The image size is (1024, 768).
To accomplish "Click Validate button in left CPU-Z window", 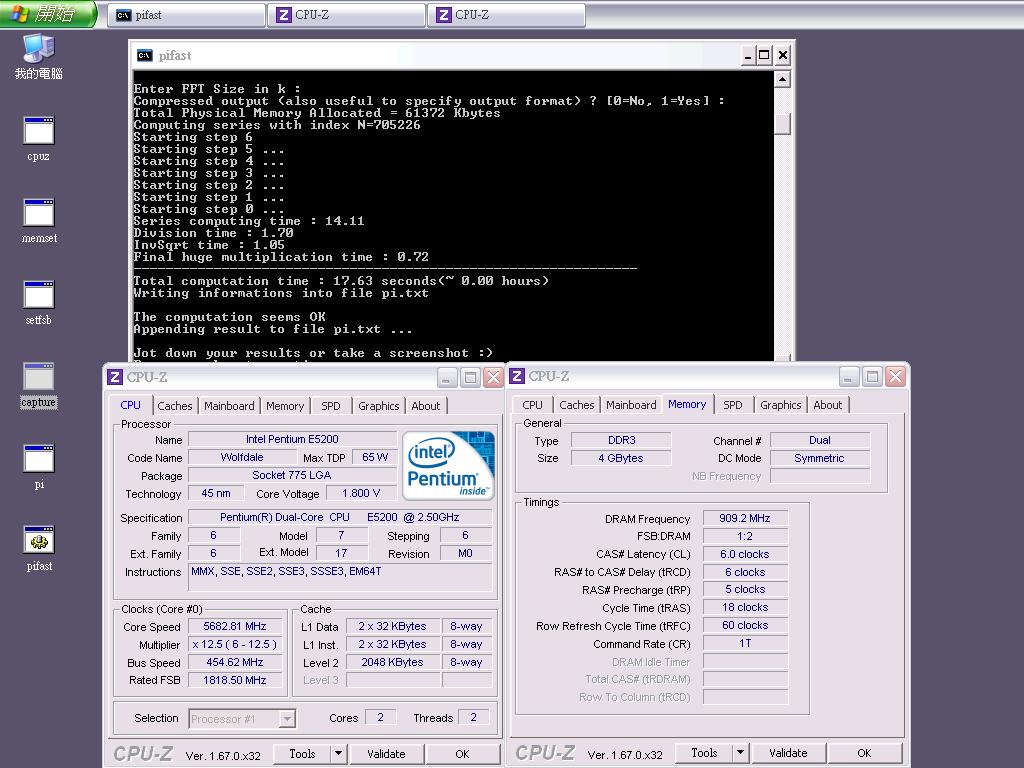I will (386, 754).
